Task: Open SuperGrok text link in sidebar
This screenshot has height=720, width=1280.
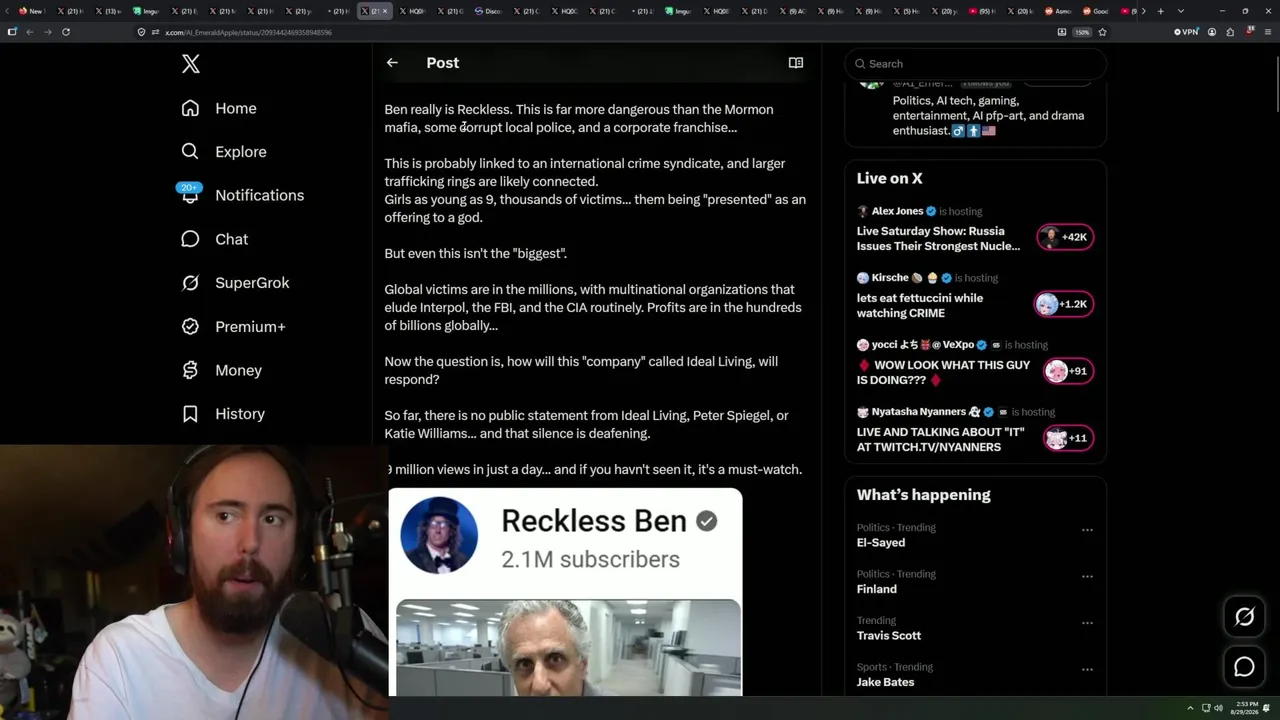Action: 252,283
